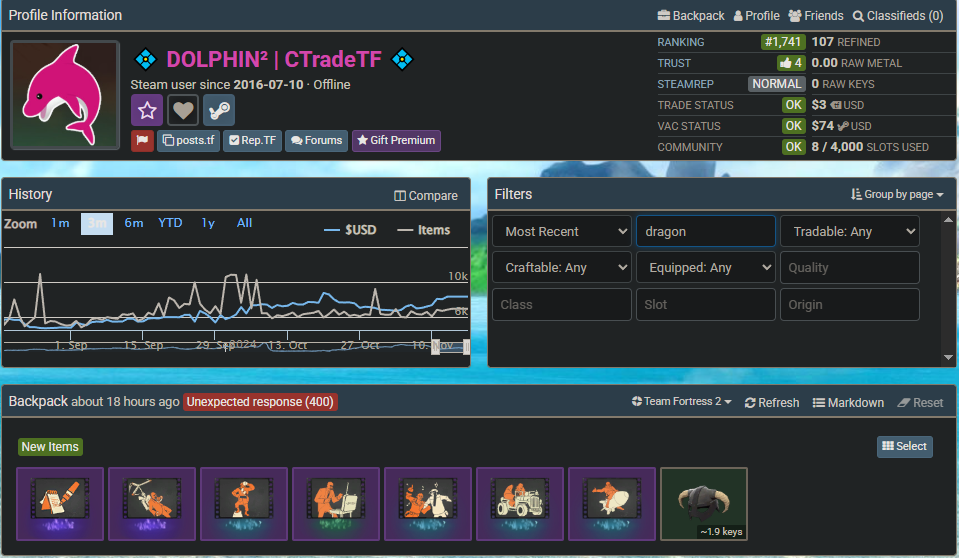Screen dimensions: 959x558
Task: Select the notepad and marker taunt item
Action: [60, 504]
